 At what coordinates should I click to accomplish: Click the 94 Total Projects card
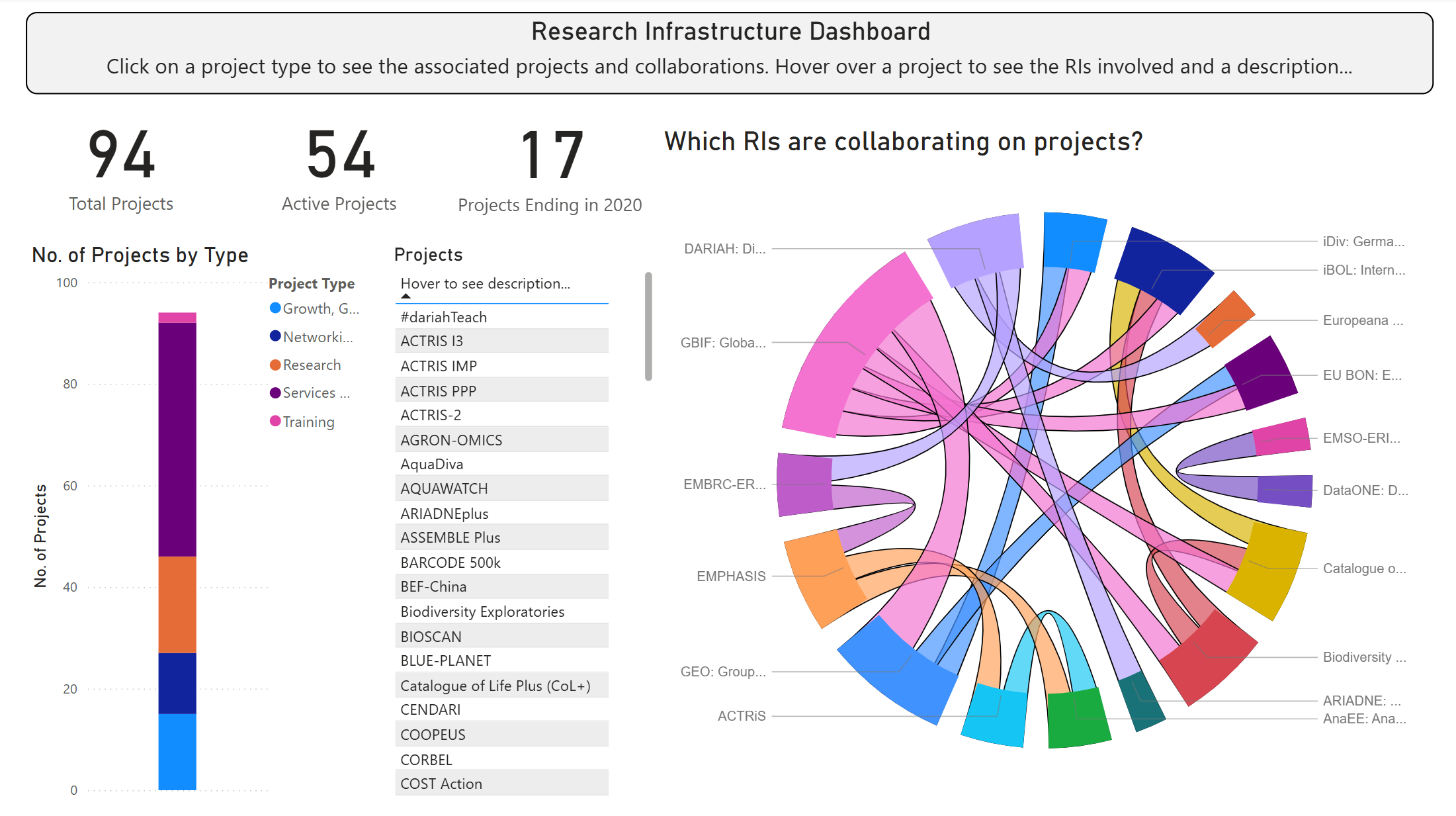pos(121,169)
